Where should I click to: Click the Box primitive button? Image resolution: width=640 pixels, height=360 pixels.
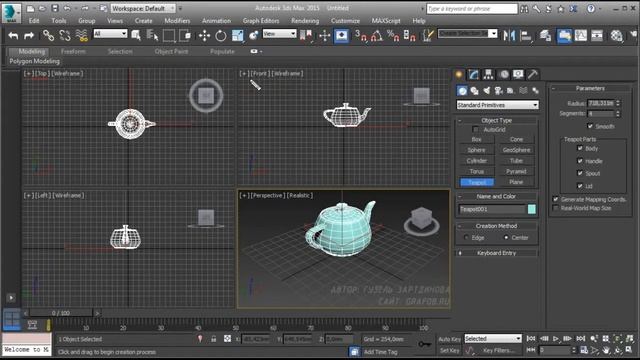click(x=477, y=139)
